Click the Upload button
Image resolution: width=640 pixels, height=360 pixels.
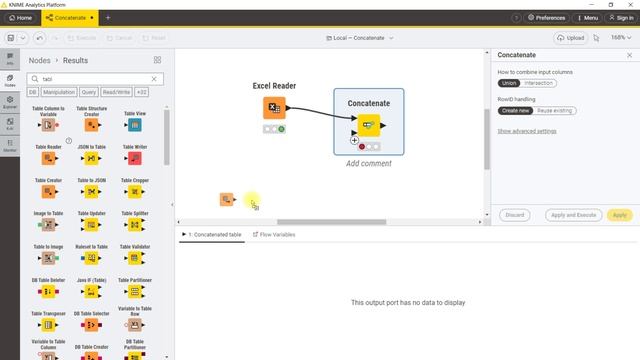pos(571,38)
